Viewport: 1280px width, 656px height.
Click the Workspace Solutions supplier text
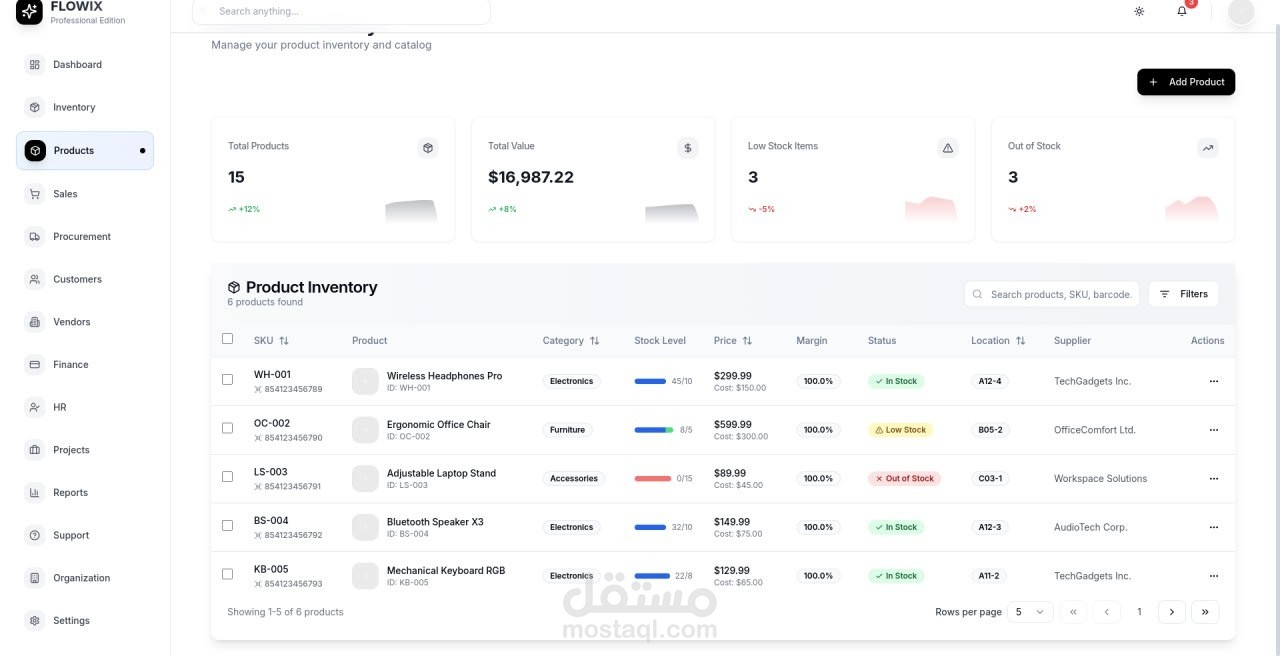click(1100, 478)
